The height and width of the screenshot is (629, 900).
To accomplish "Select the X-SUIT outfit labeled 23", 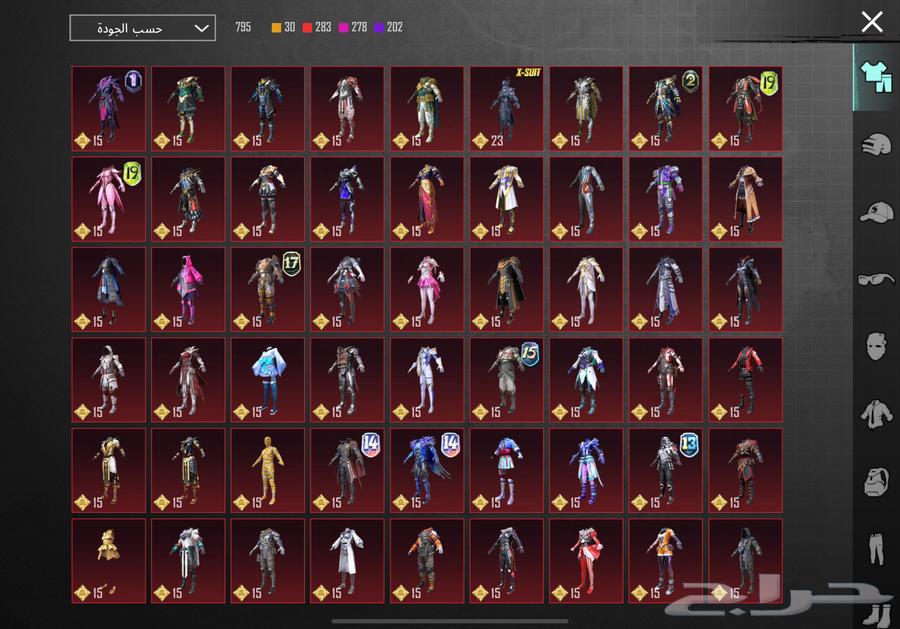I will pyautogui.click(x=506, y=108).
